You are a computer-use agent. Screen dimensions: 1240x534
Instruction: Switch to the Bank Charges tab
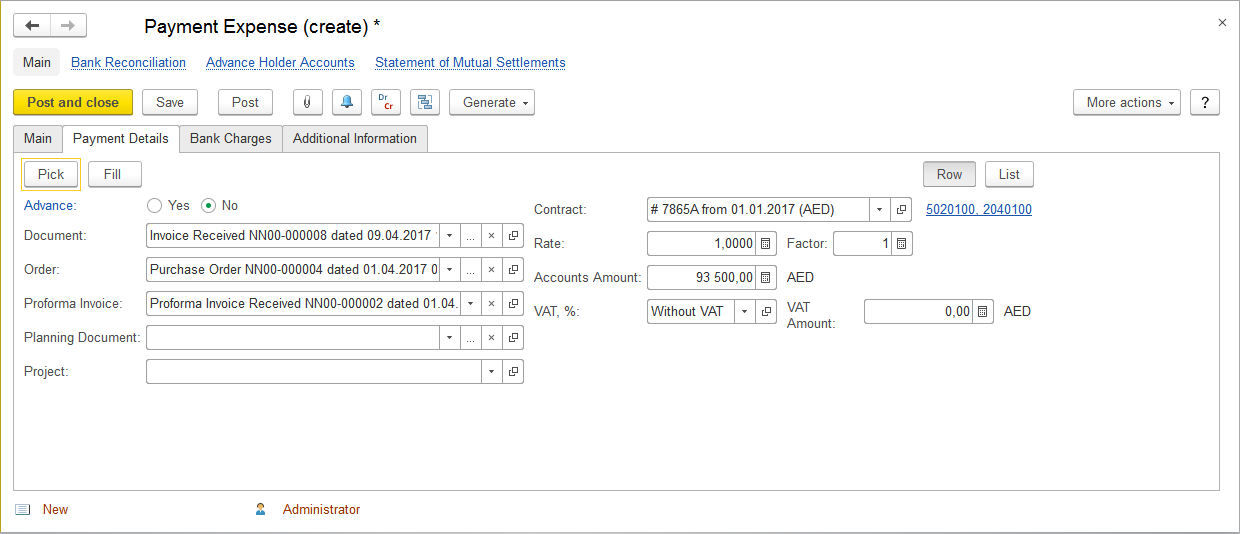click(230, 139)
